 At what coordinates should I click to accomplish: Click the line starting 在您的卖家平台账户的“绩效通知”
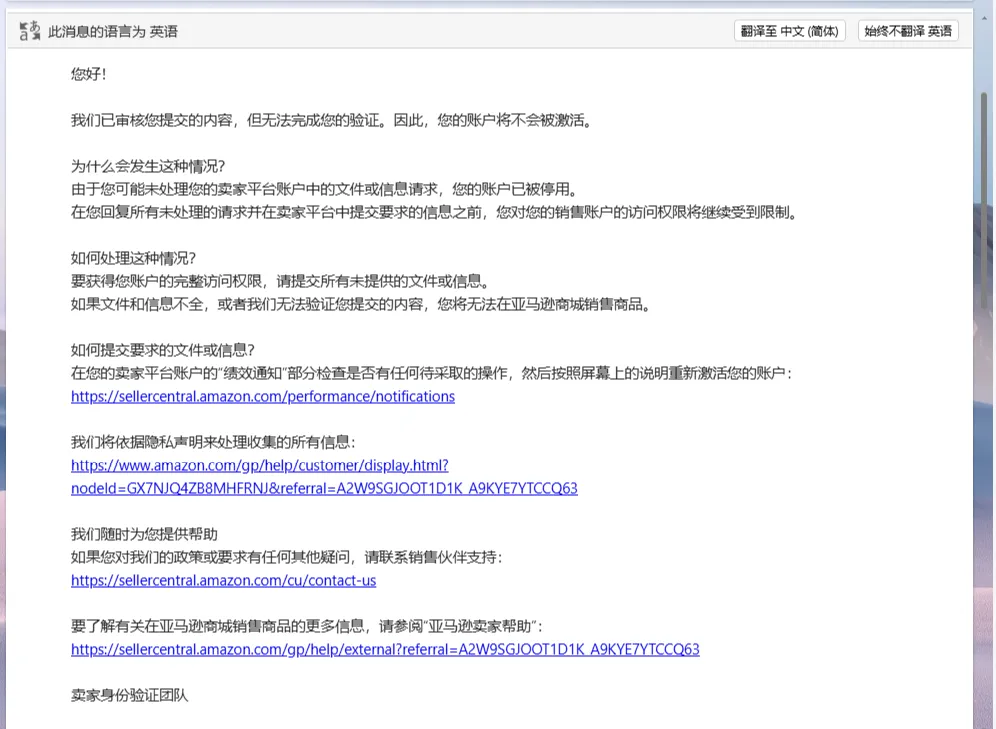tap(432, 373)
